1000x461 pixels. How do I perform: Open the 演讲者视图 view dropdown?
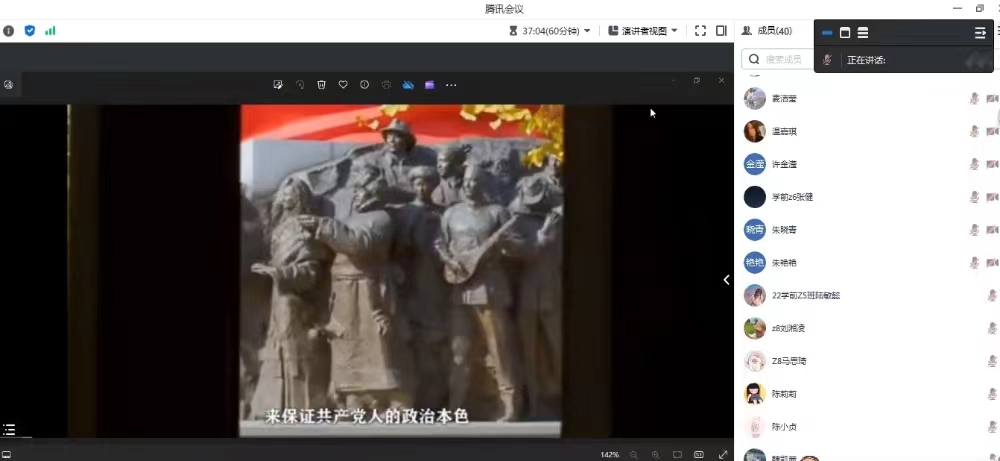point(643,31)
